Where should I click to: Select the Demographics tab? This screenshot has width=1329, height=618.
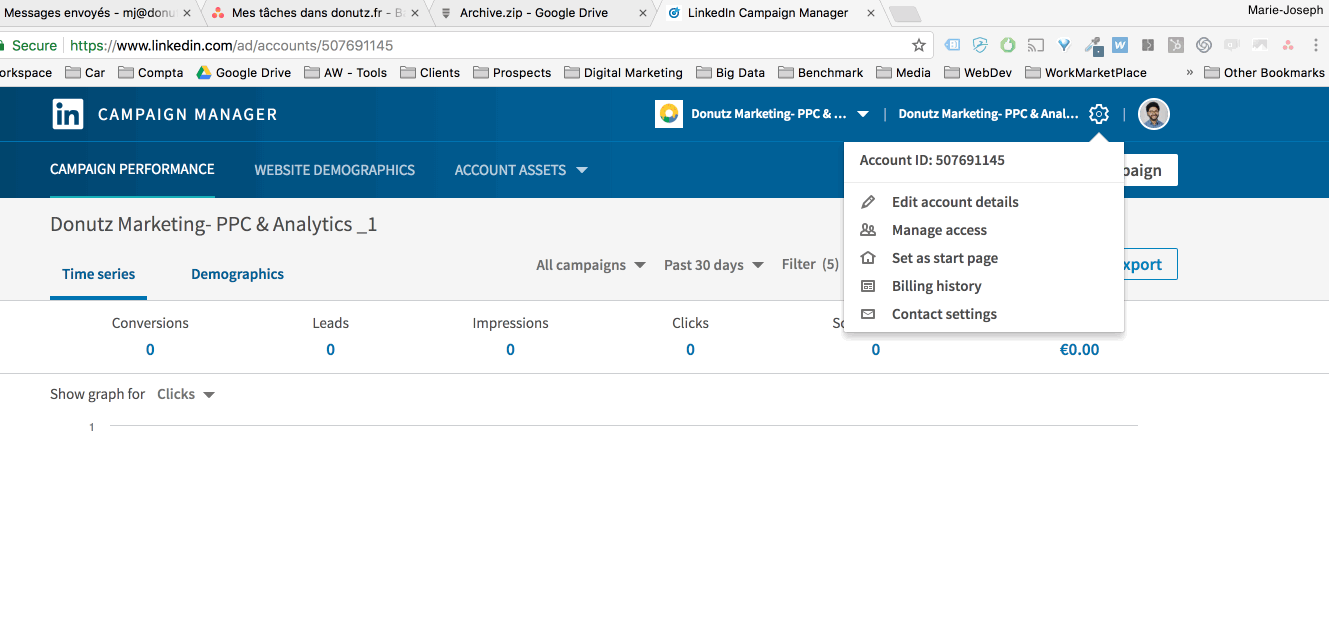click(237, 274)
